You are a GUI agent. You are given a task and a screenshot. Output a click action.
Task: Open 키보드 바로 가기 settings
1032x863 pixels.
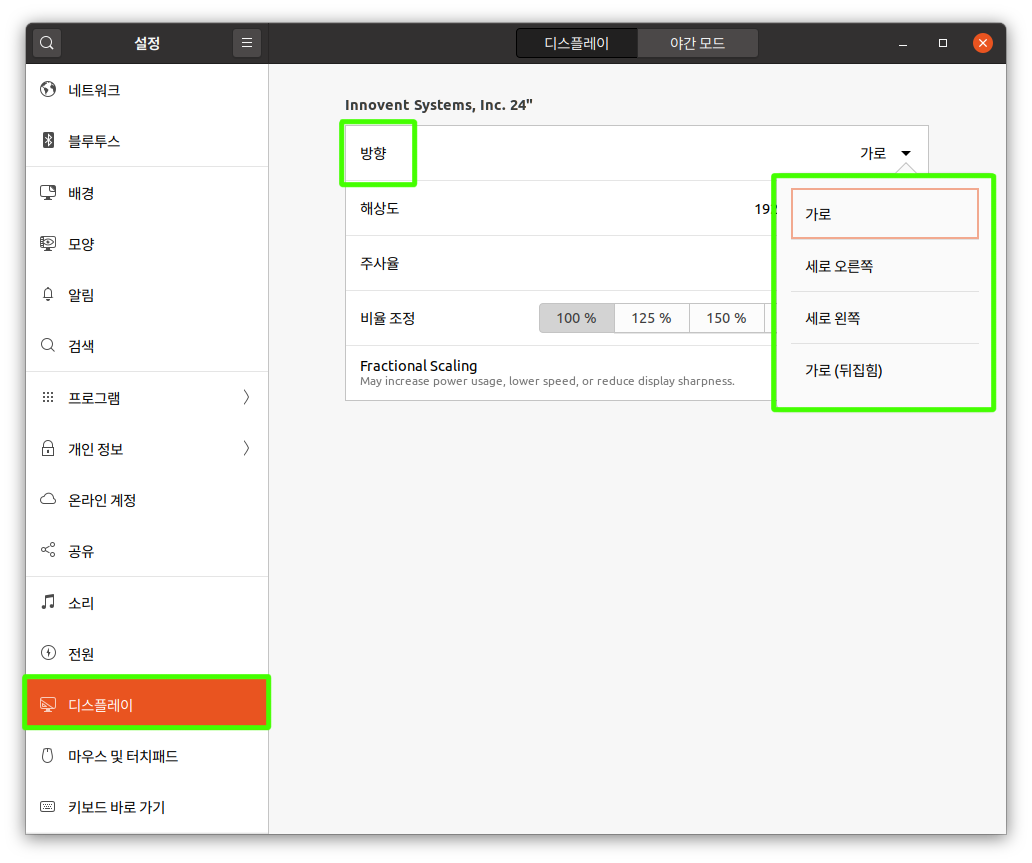(x=147, y=807)
